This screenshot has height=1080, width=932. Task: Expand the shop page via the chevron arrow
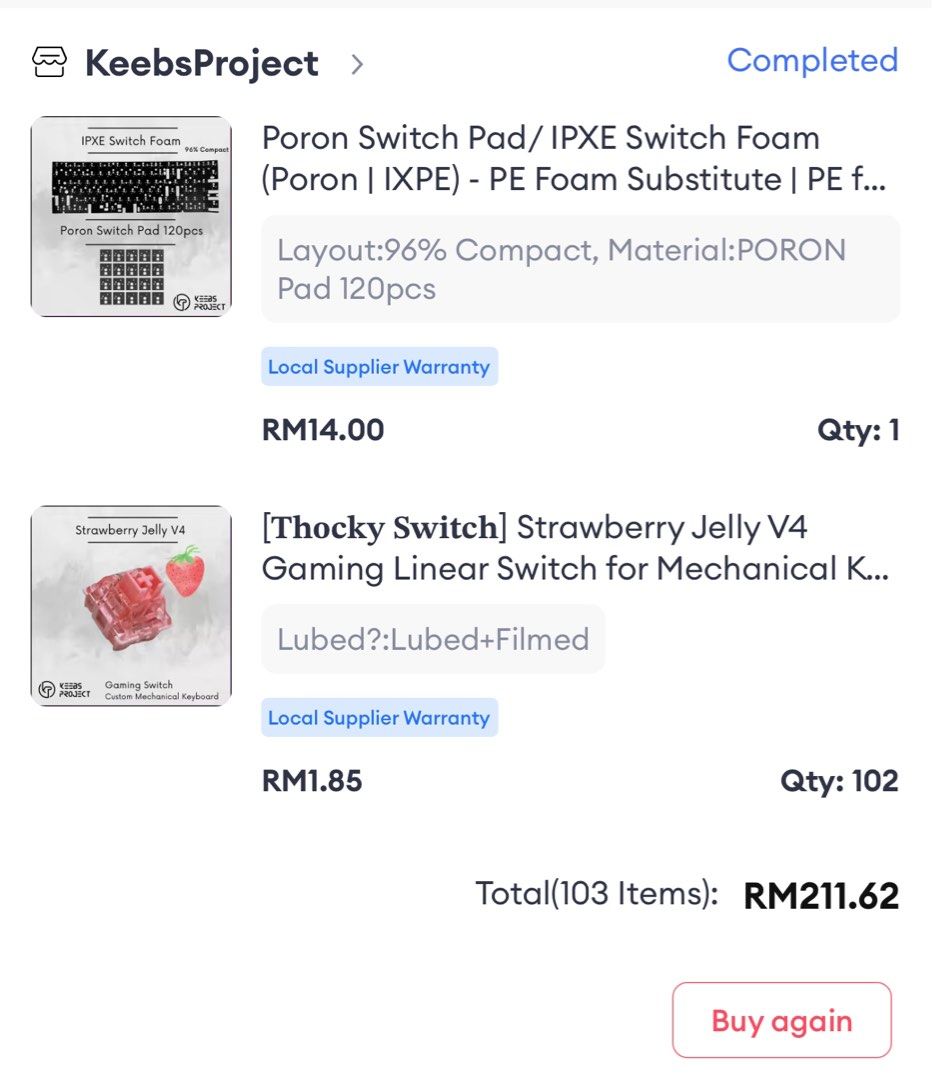355,64
